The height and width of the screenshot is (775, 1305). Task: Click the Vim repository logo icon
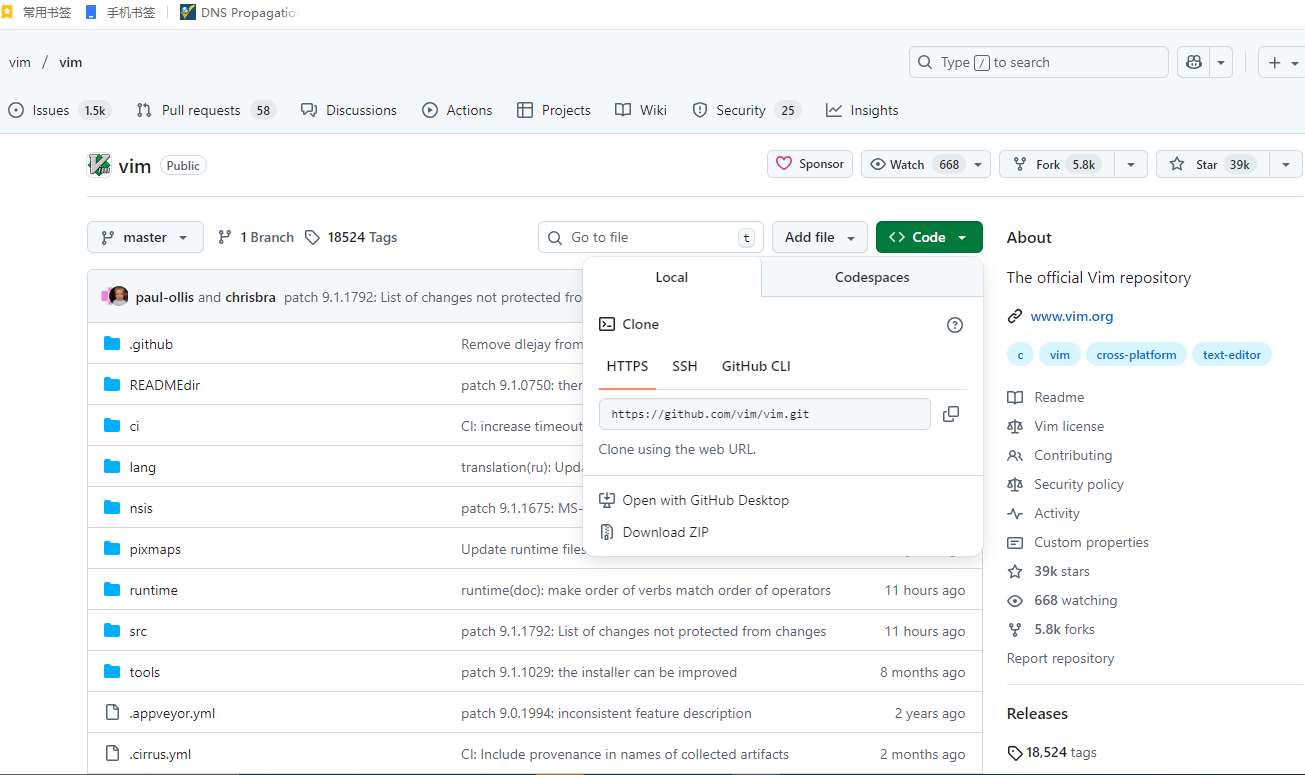coord(99,165)
